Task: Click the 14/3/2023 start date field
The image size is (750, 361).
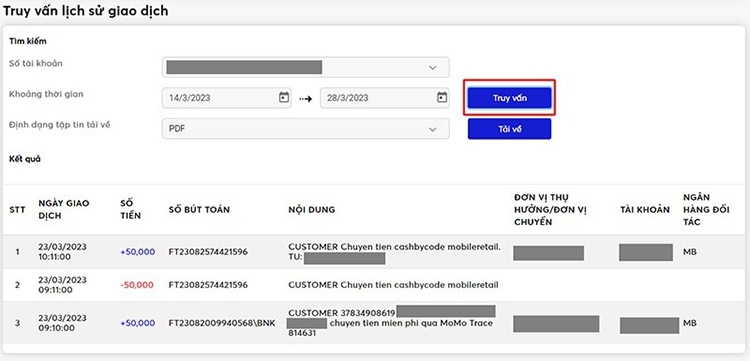Action: point(227,98)
